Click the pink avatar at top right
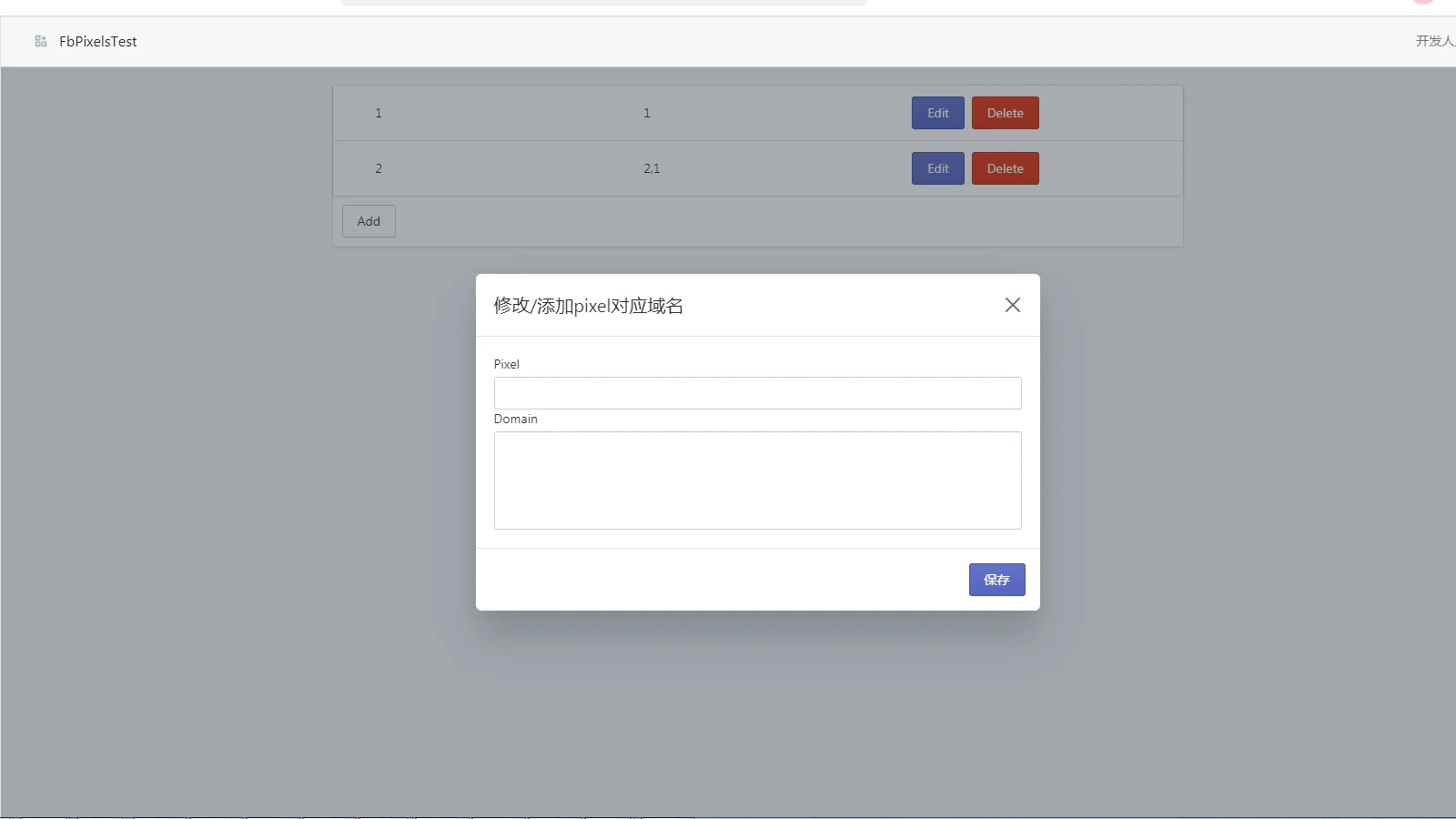1456x819 pixels. point(1423,2)
